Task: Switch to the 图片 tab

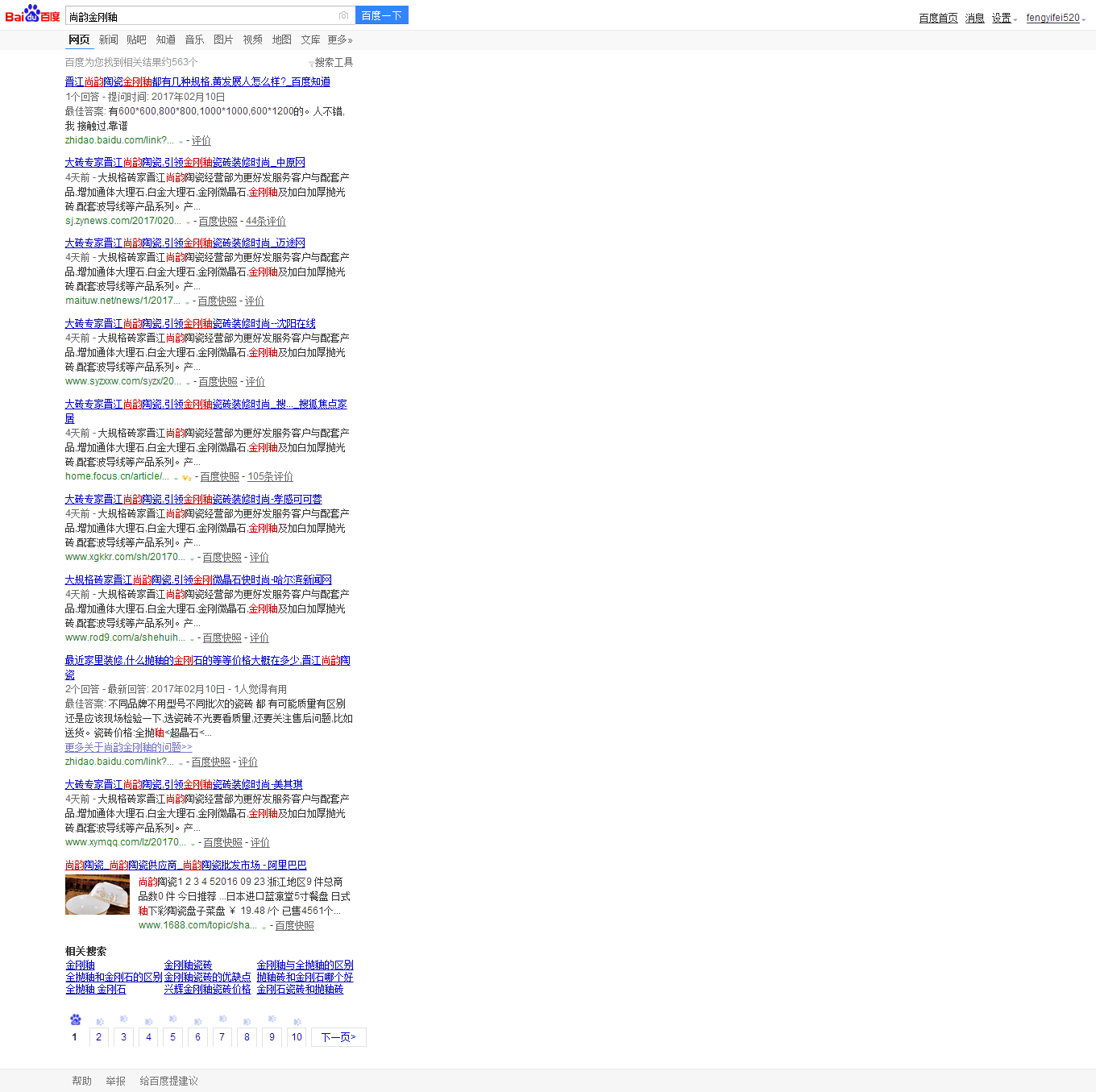Action: (x=223, y=39)
